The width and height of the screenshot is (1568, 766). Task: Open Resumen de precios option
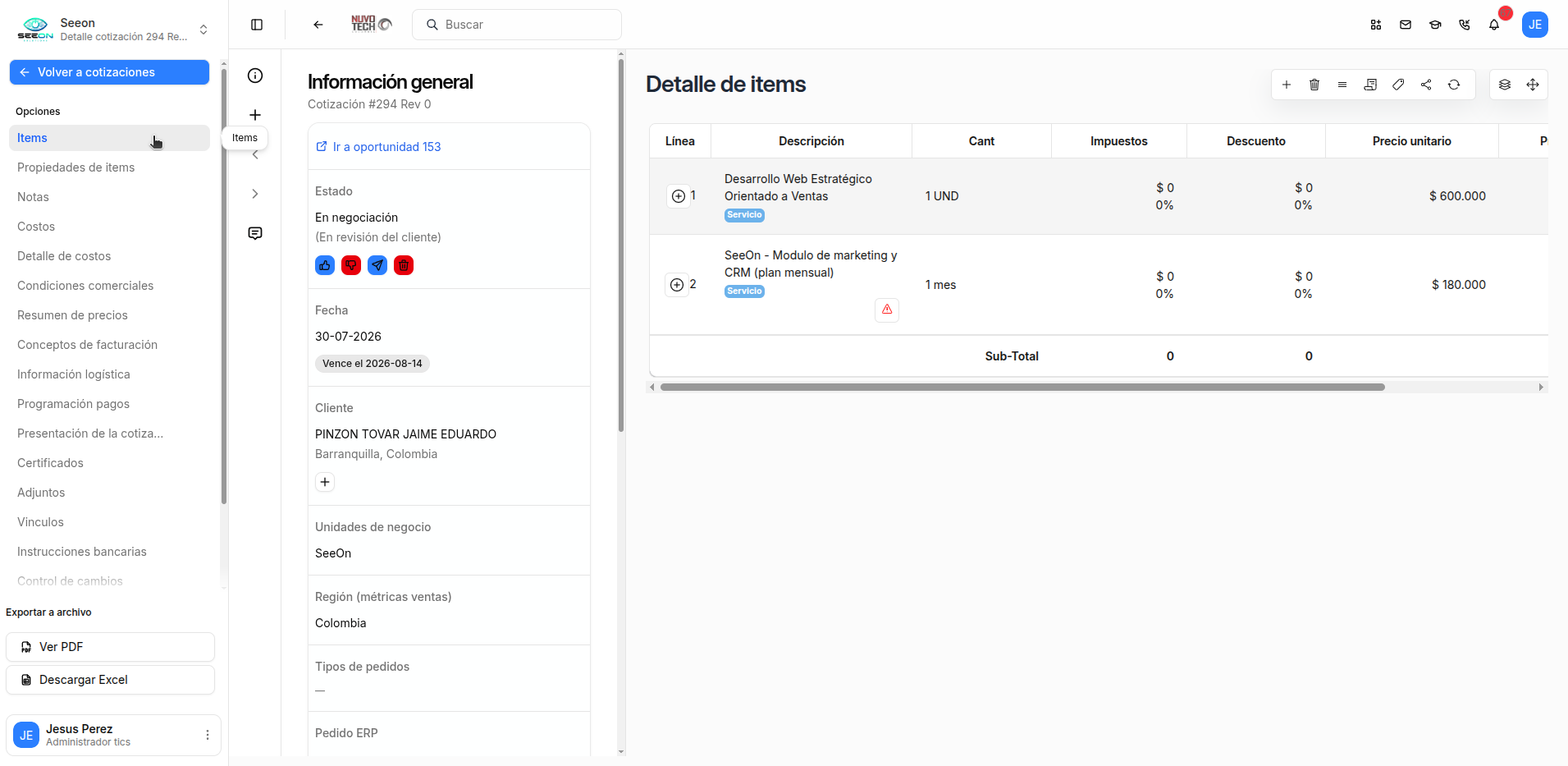[x=109, y=315]
